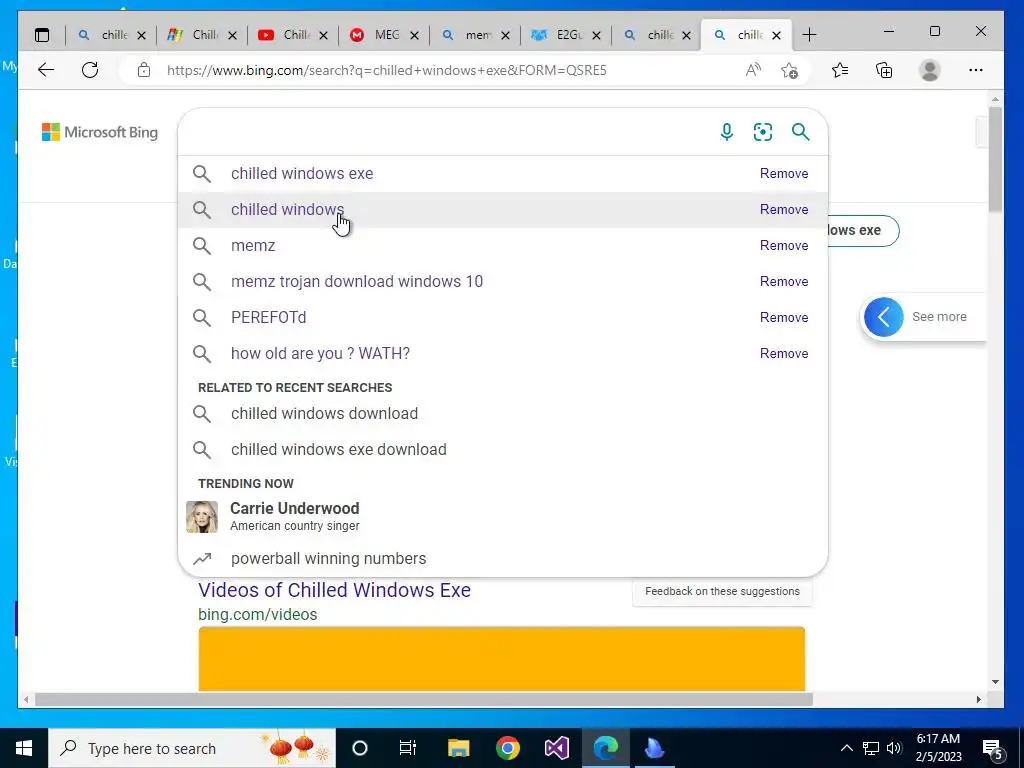View site information lock icon
This screenshot has width=1024, height=768.
tap(144, 70)
